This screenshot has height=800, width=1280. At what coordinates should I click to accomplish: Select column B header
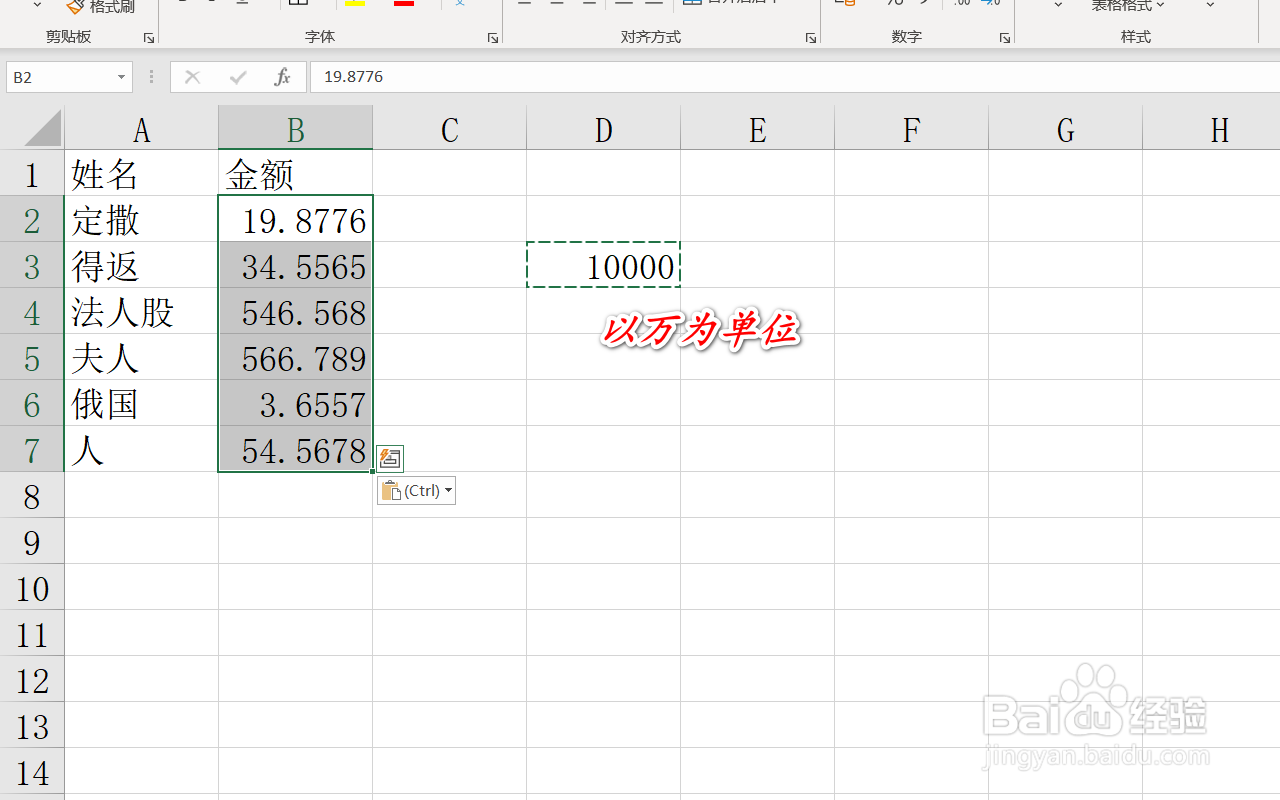pyautogui.click(x=296, y=129)
